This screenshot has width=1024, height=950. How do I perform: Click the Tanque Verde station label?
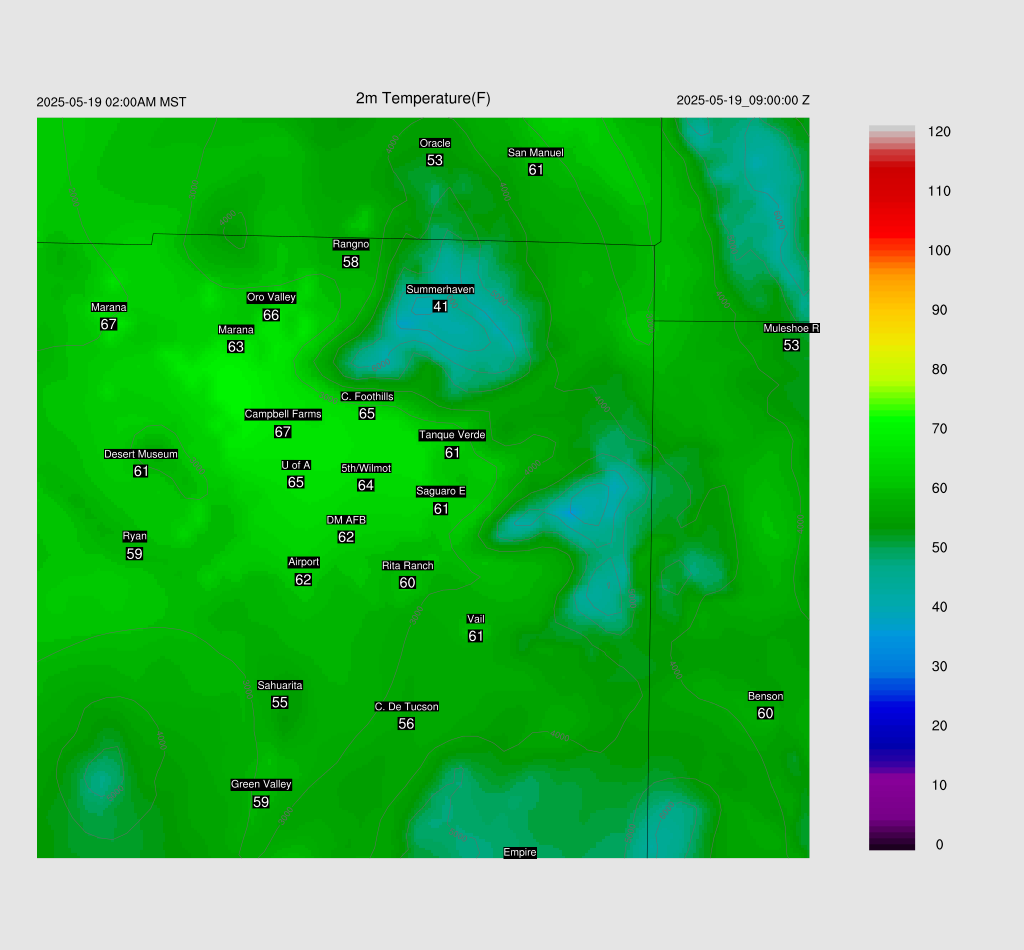(x=452, y=435)
